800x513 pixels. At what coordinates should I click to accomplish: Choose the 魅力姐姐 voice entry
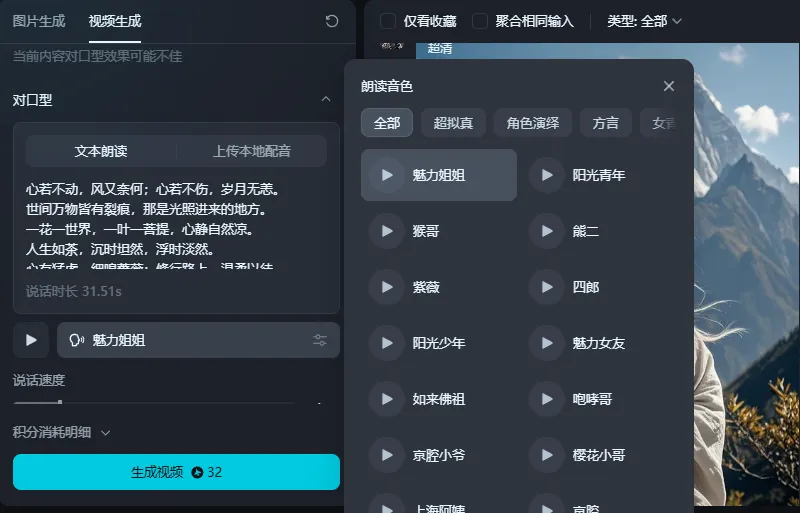439,175
